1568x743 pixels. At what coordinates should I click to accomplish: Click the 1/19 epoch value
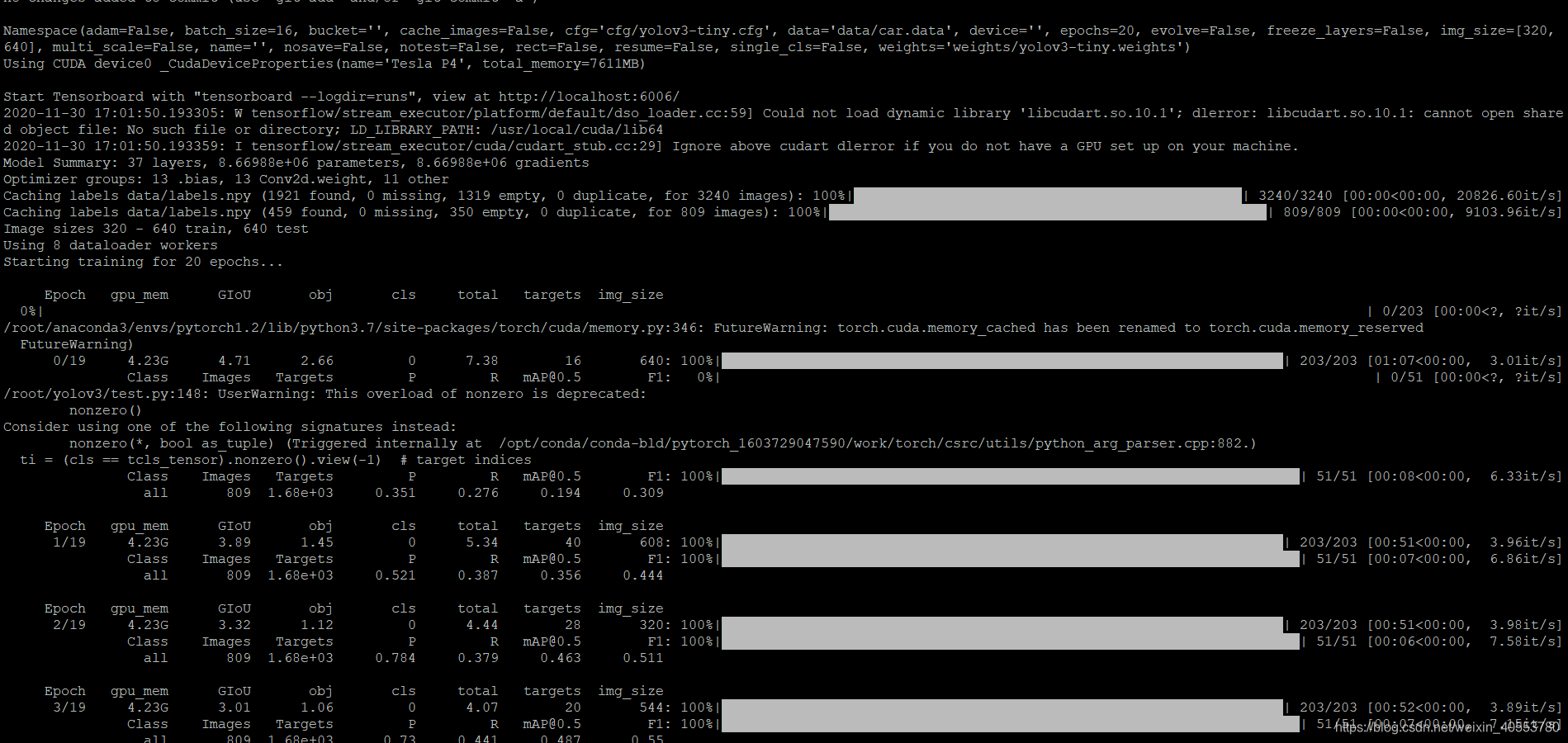[69, 542]
